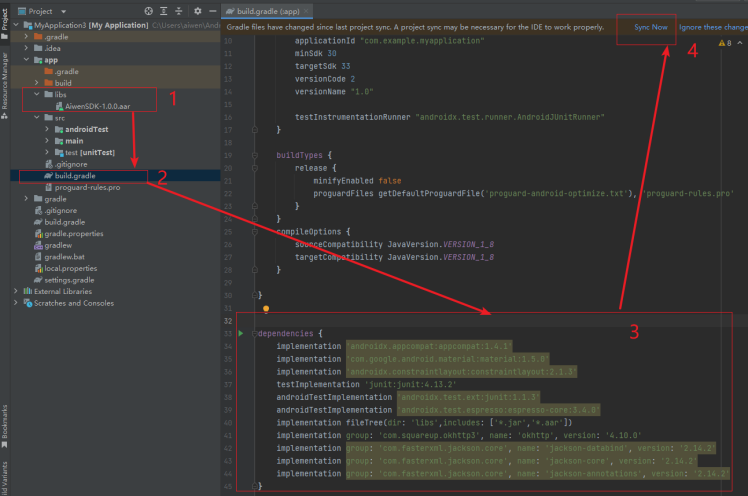The width and height of the screenshot is (748, 496).
Task: Select the app build.gradle file
Action: pyautogui.click(x=70, y=176)
